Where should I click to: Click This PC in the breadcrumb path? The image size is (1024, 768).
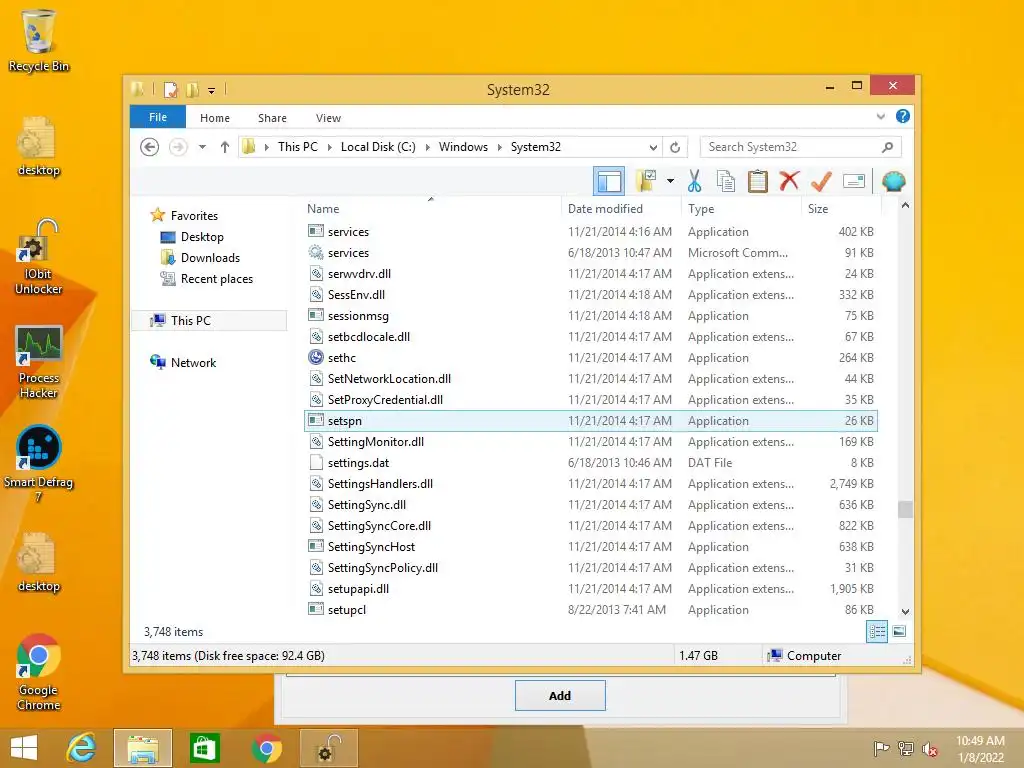(298, 147)
